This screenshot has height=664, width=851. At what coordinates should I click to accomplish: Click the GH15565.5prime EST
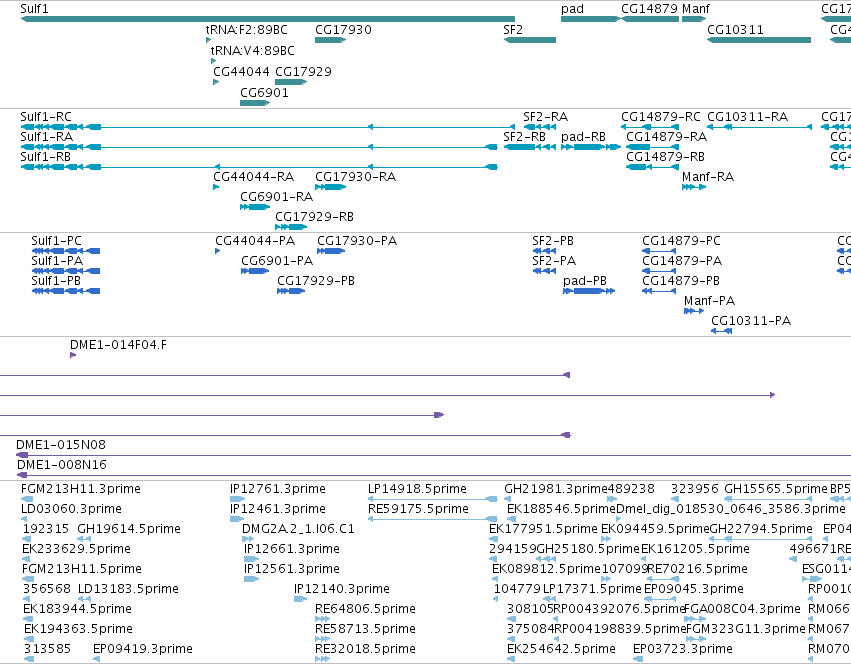(x=768, y=499)
